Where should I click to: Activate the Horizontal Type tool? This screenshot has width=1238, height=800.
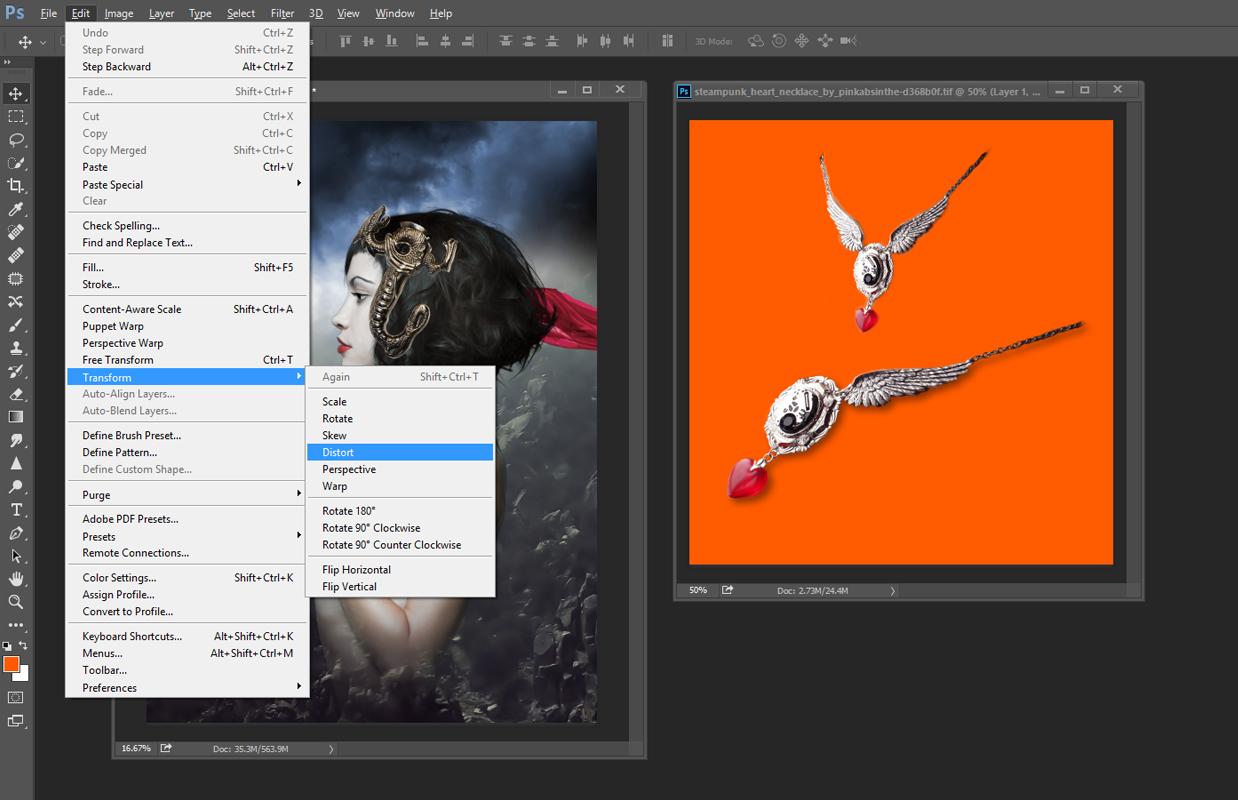16,510
